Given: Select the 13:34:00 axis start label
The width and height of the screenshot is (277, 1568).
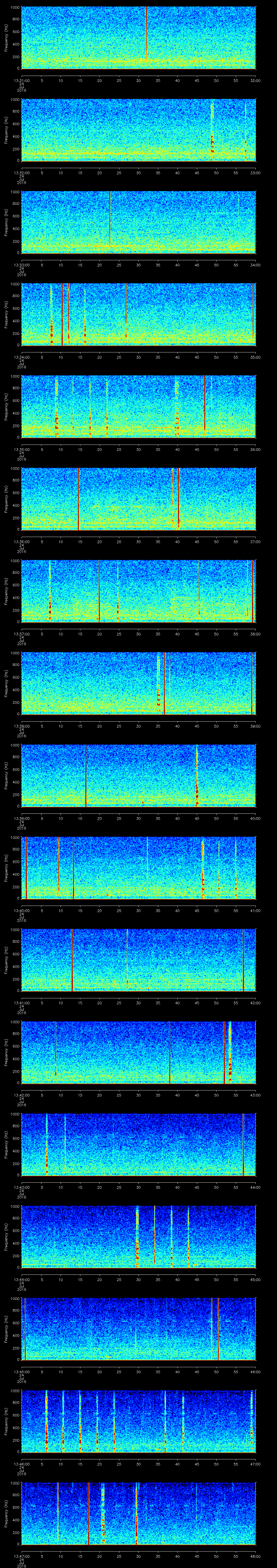Looking at the screenshot, I should pos(21,357).
